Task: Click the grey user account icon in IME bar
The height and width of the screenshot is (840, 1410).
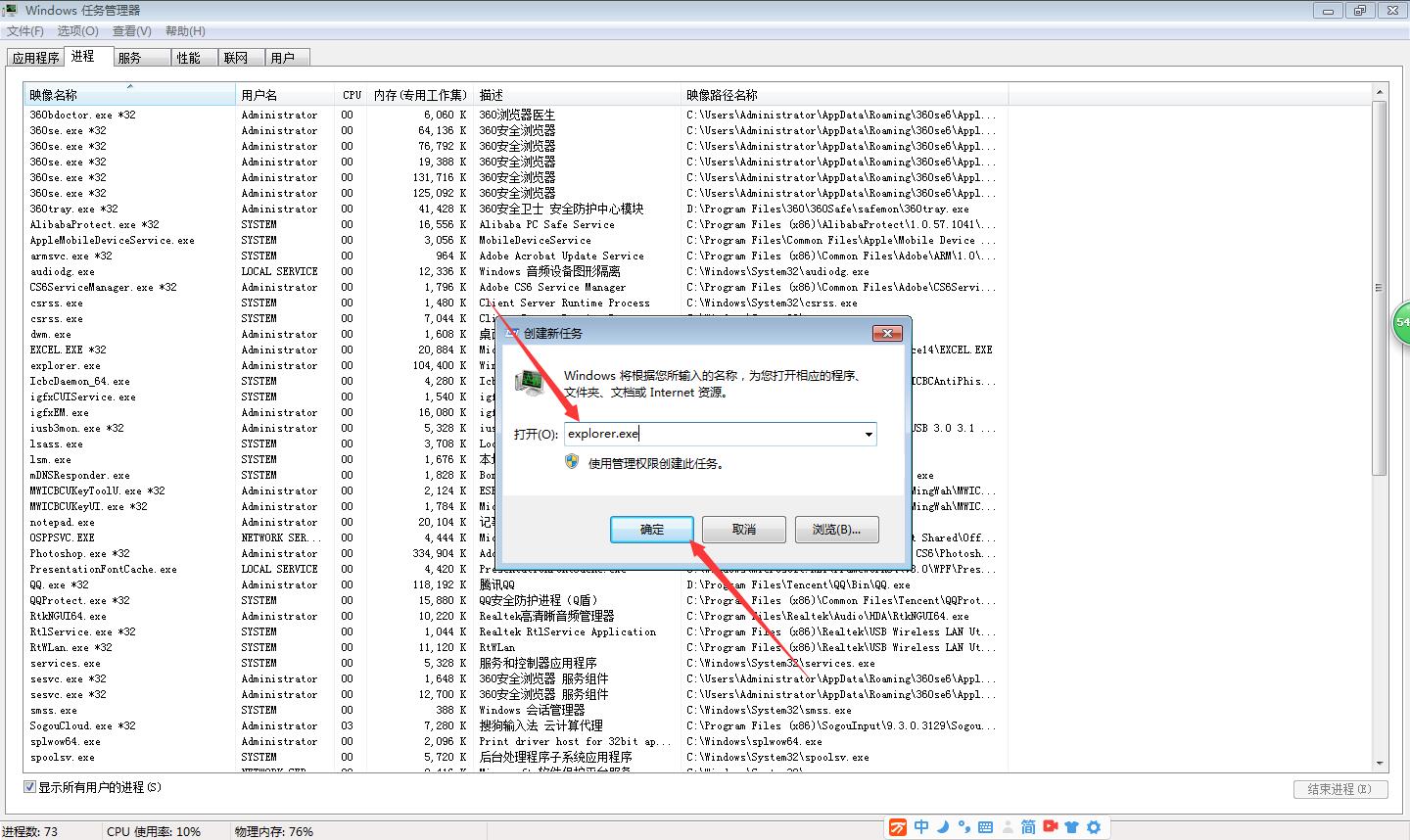Action: coord(1007,827)
